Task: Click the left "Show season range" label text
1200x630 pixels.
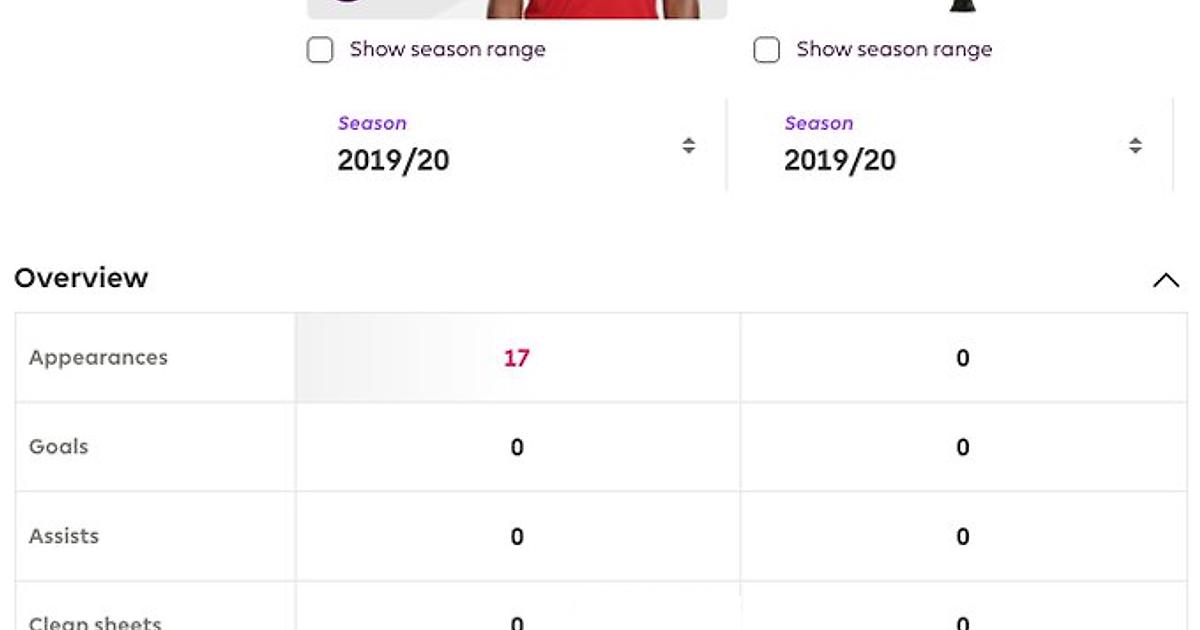Action: (x=447, y=50)
